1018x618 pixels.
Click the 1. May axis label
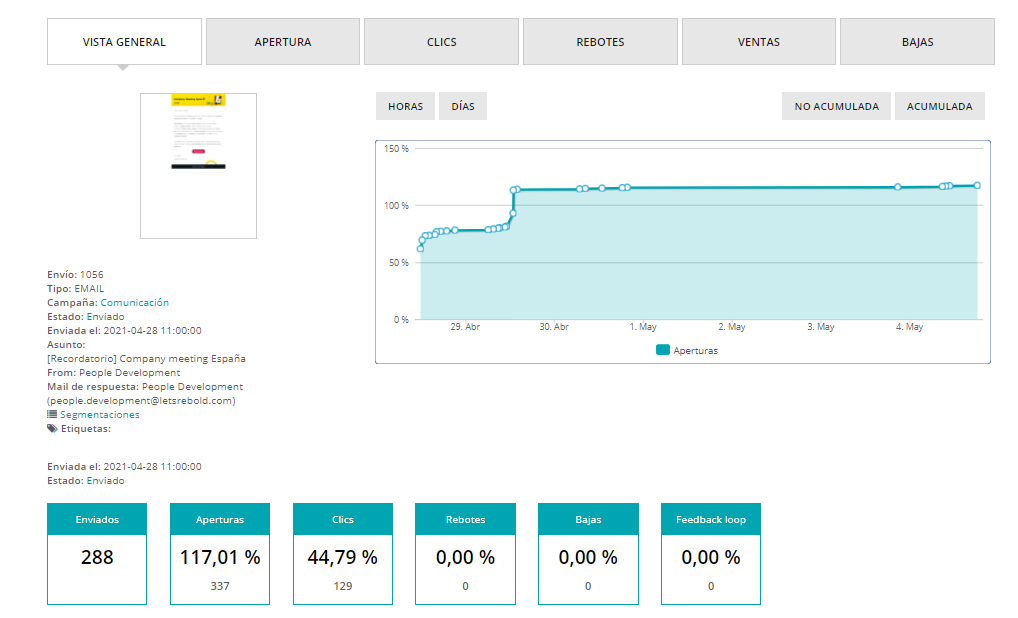(x=643, y=327)
